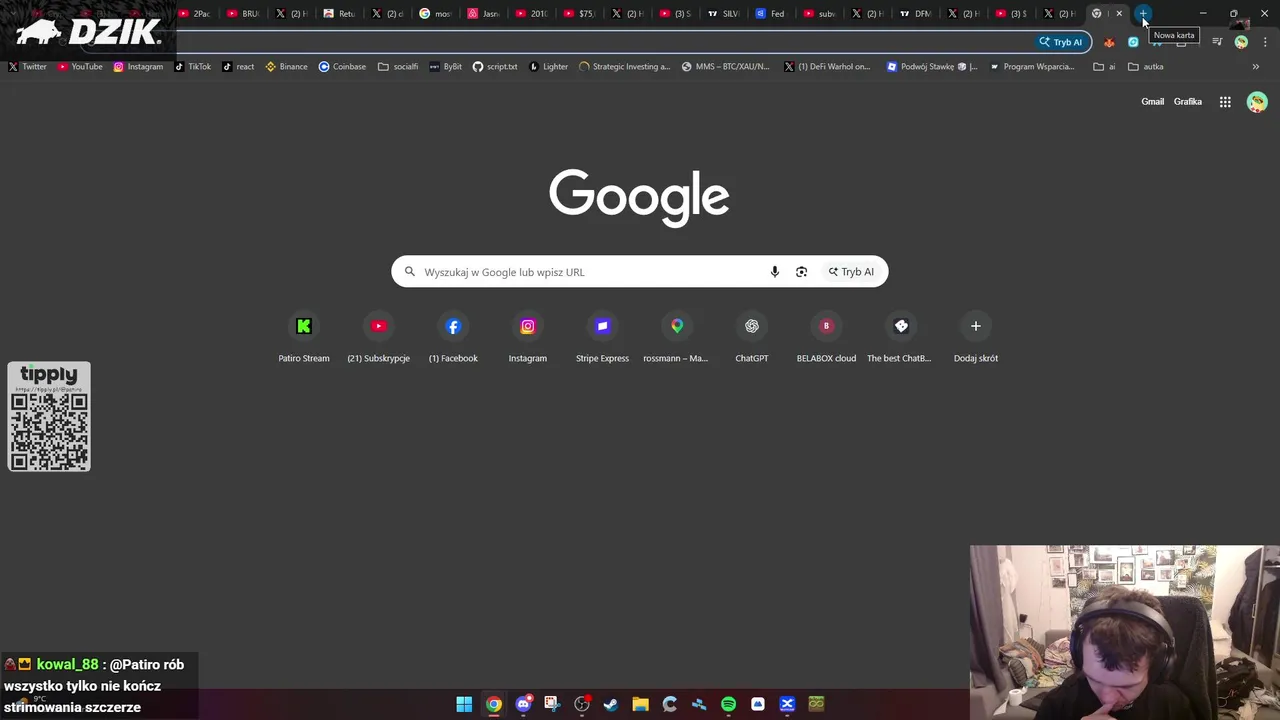Click the magnifier icon in search box
Screen dimensions: 1280x720
pyautogui.click(x=409, y=272)
